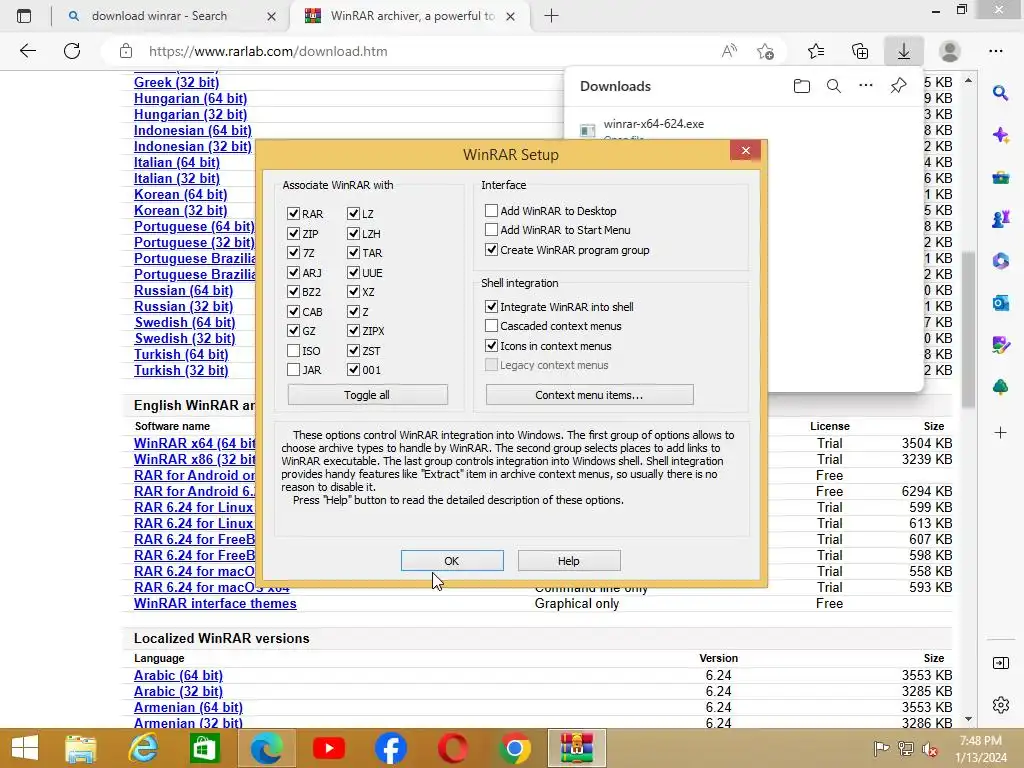
Task: Search downloads magnifier icon in Downloads panel
Action: click(834, 86)
